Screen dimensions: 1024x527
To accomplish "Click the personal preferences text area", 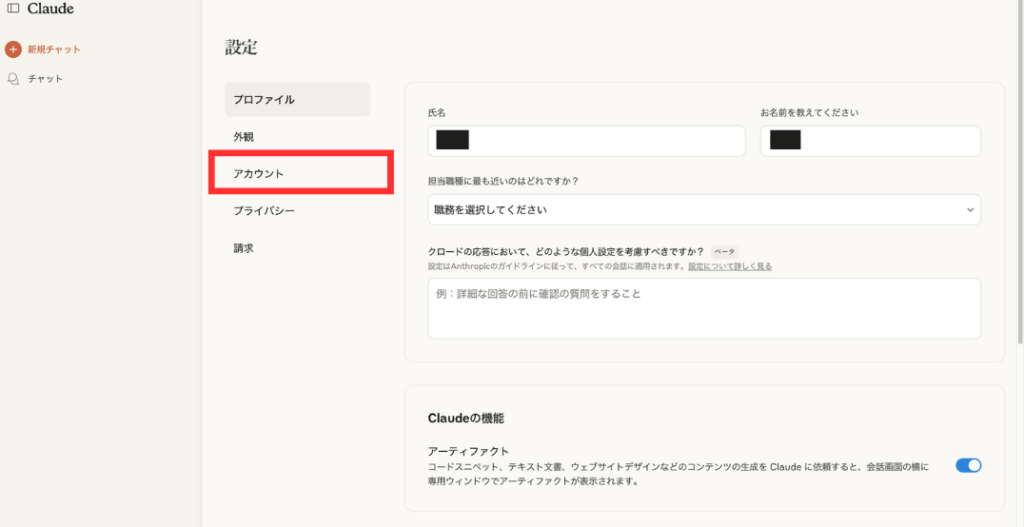I will pyautogui.click(x=704, y=308).
